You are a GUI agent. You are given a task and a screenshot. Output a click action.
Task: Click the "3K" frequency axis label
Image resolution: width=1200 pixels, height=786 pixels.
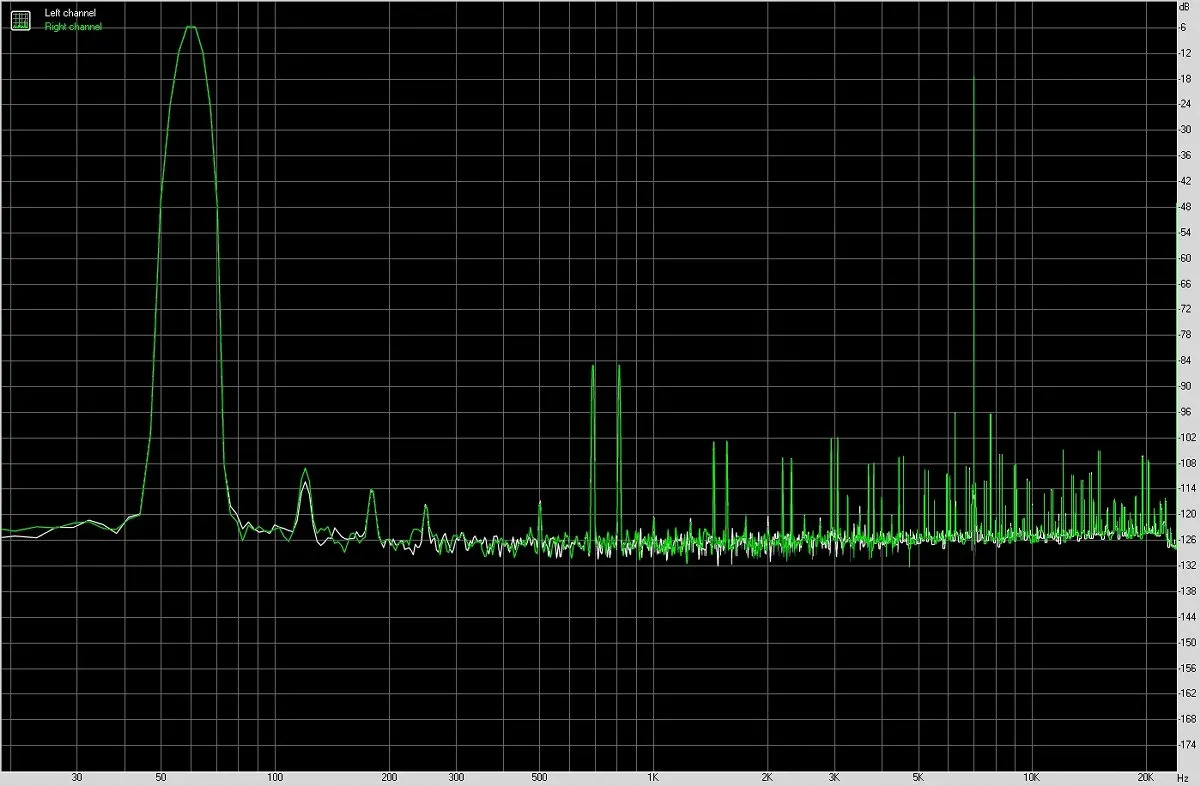coord(834,777)
